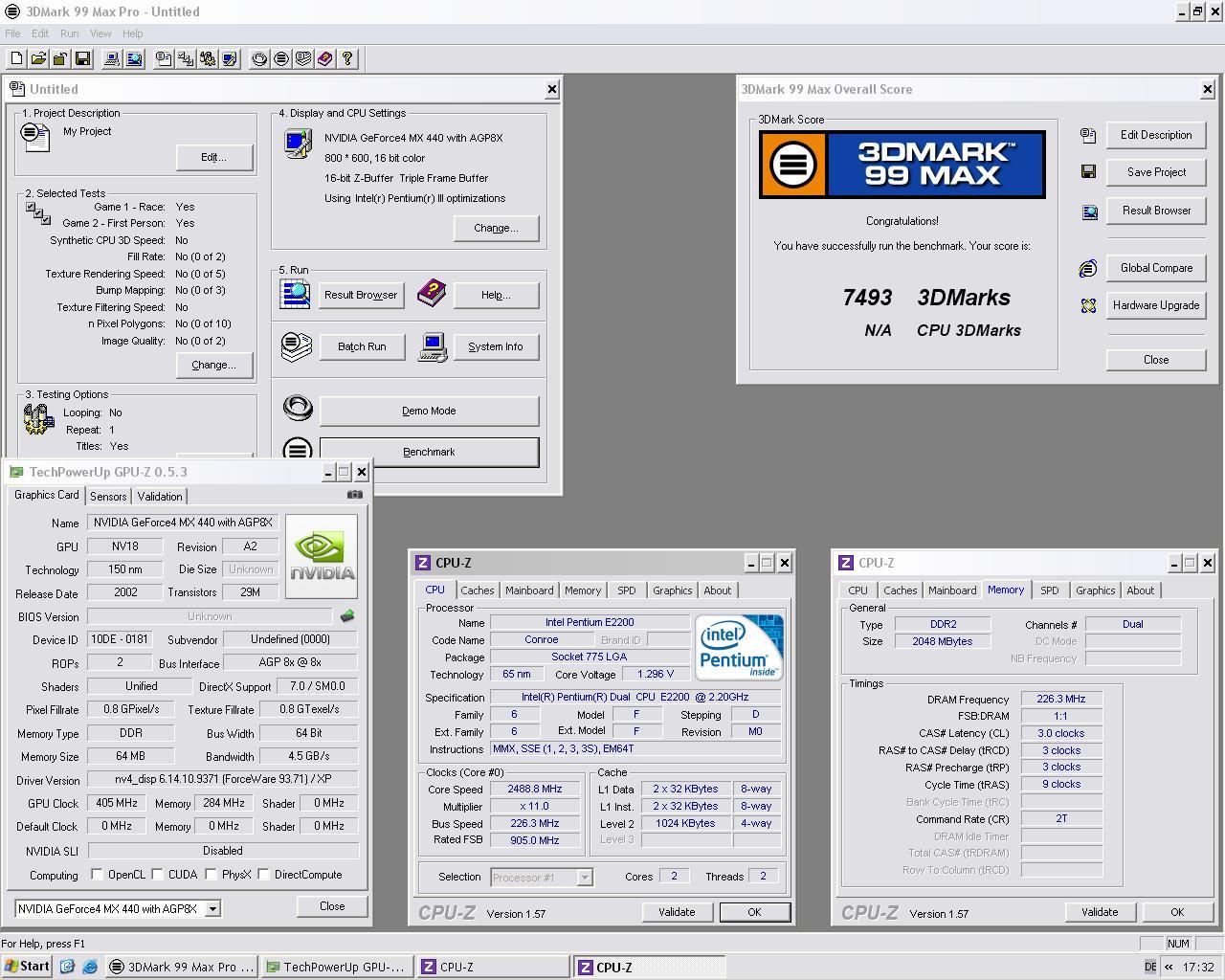This screenshot has height=980, width=1225.
Task: Click Validate in CPU-Z Memory window
Action: click(x=1100, y=912)
